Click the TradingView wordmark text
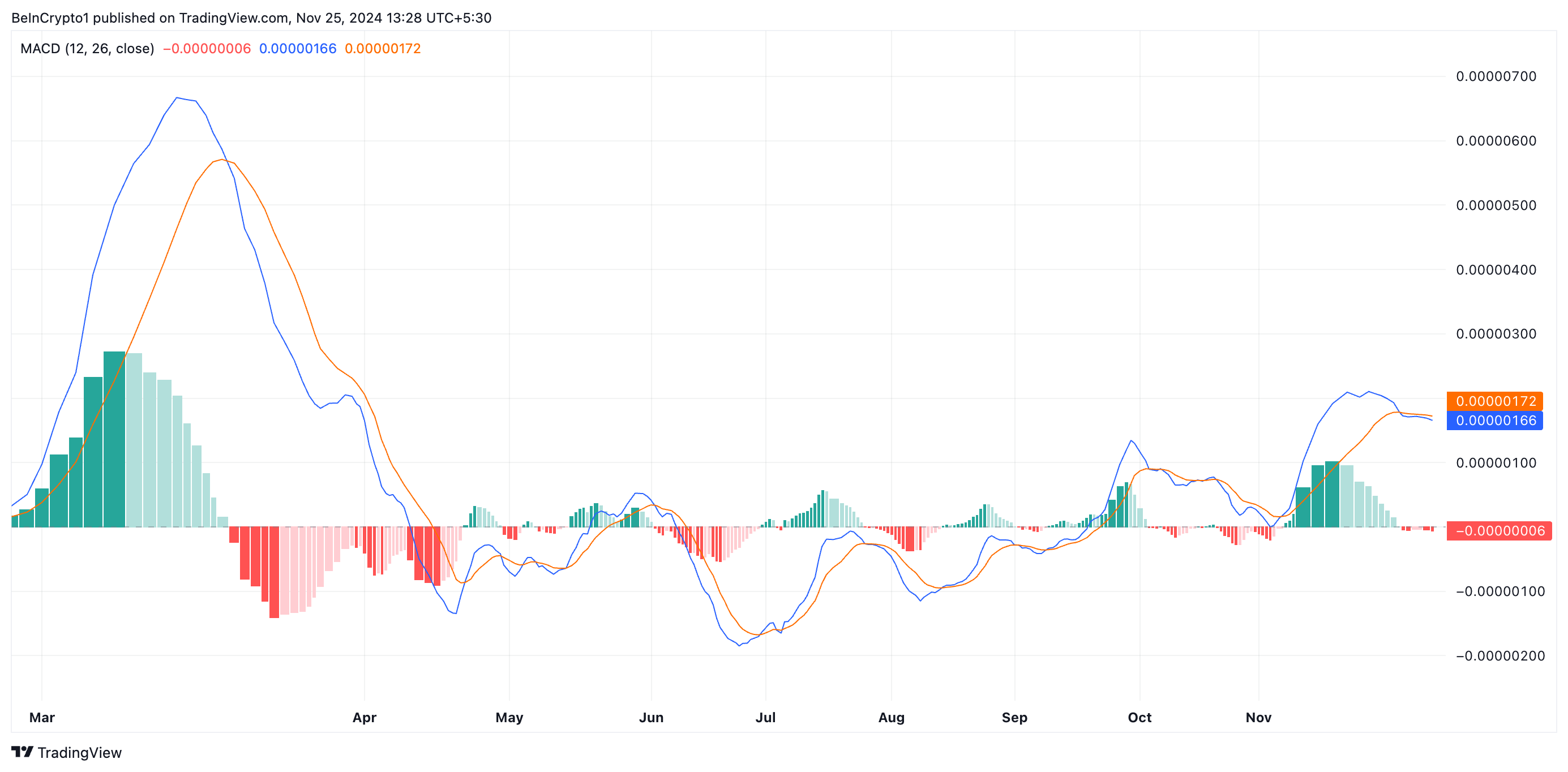This screenshot has width=1568, height=772. tap(80, 753)
